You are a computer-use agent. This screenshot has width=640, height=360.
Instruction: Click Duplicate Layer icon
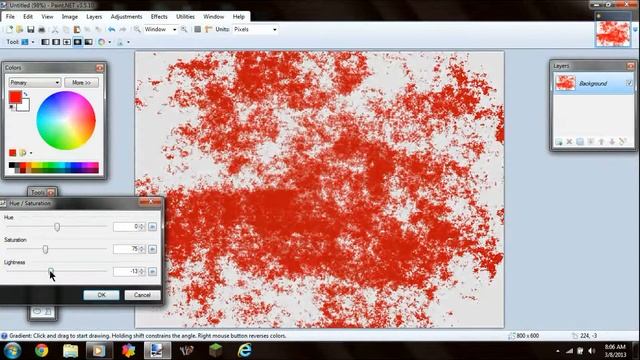pos(580,142)
